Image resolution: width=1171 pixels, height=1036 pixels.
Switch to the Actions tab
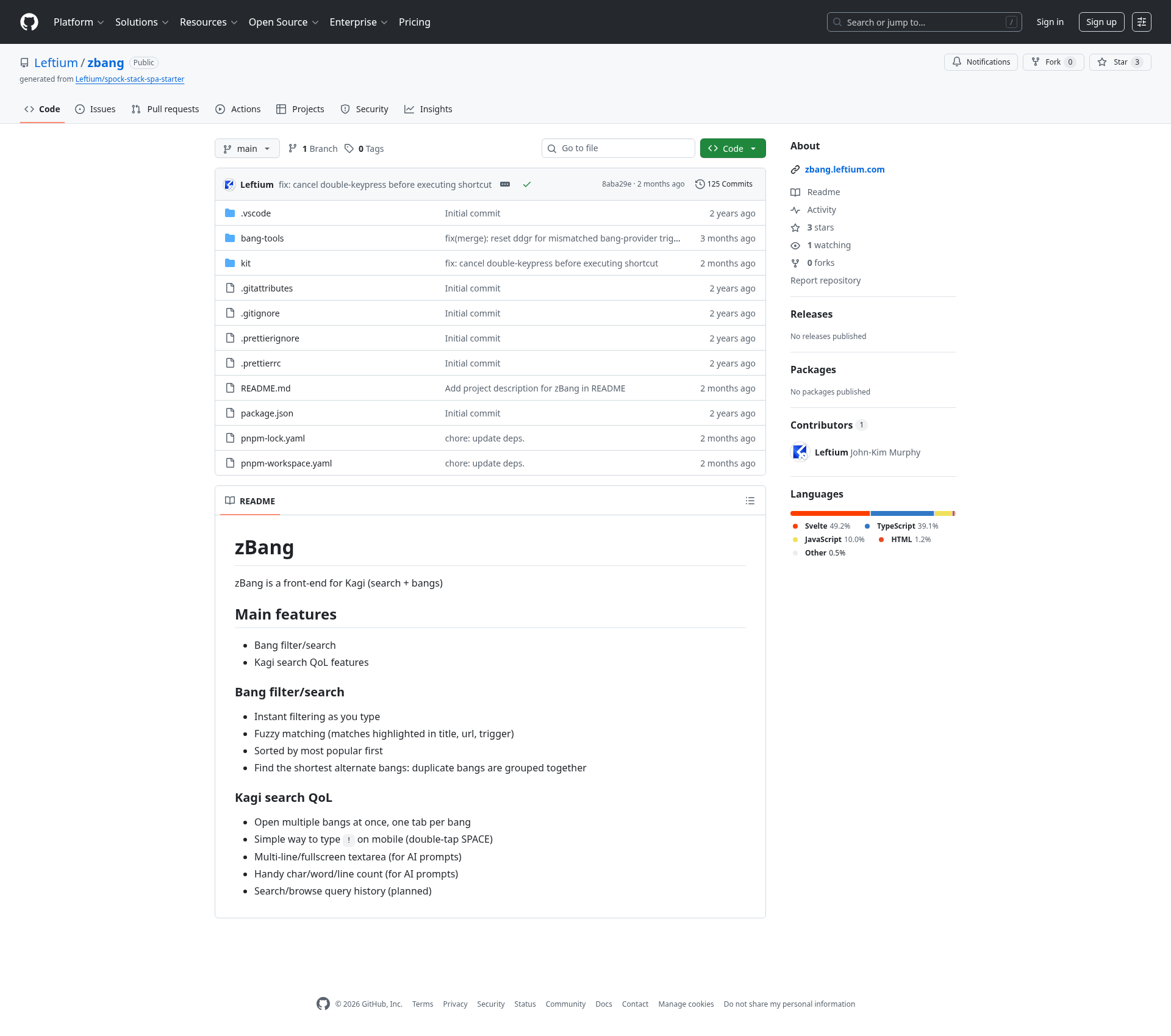(x=238, y=109)
